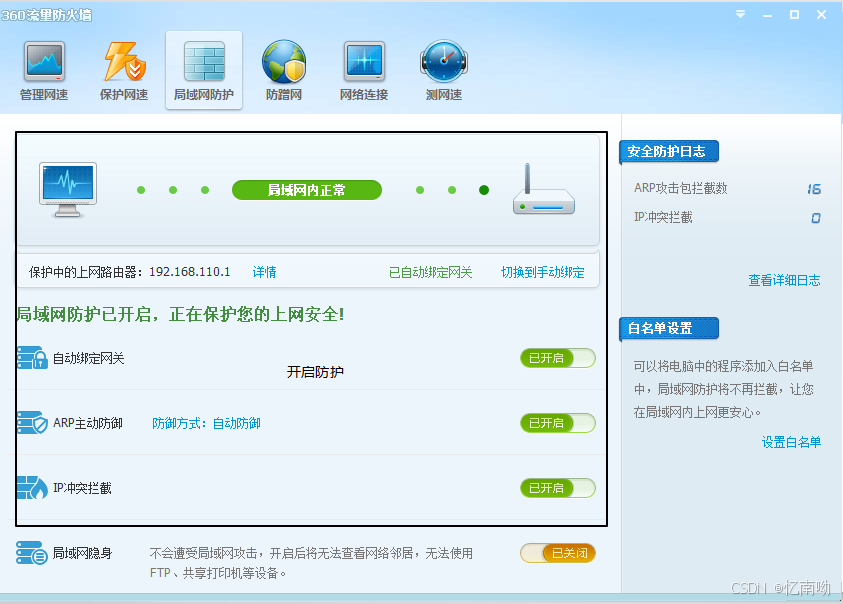Open the 保护网速 lightning shield icon

pos(124,70)
